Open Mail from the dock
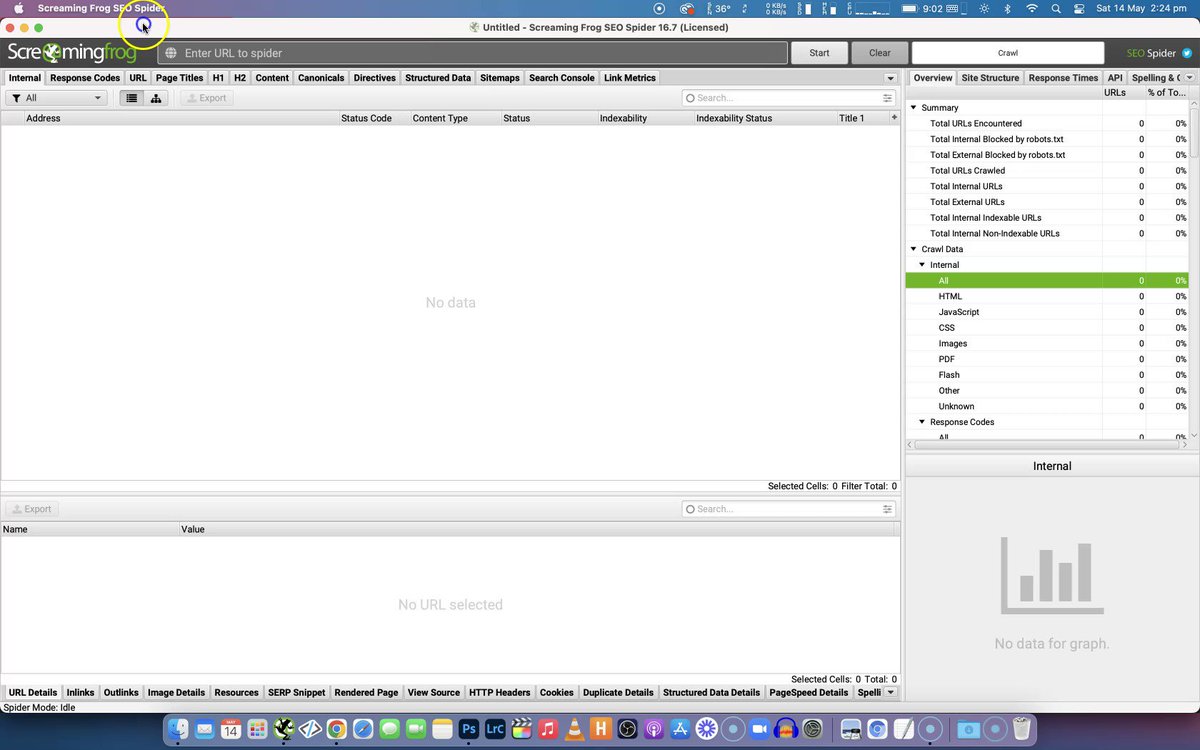Screen dimensions: 1200x750 205,729
